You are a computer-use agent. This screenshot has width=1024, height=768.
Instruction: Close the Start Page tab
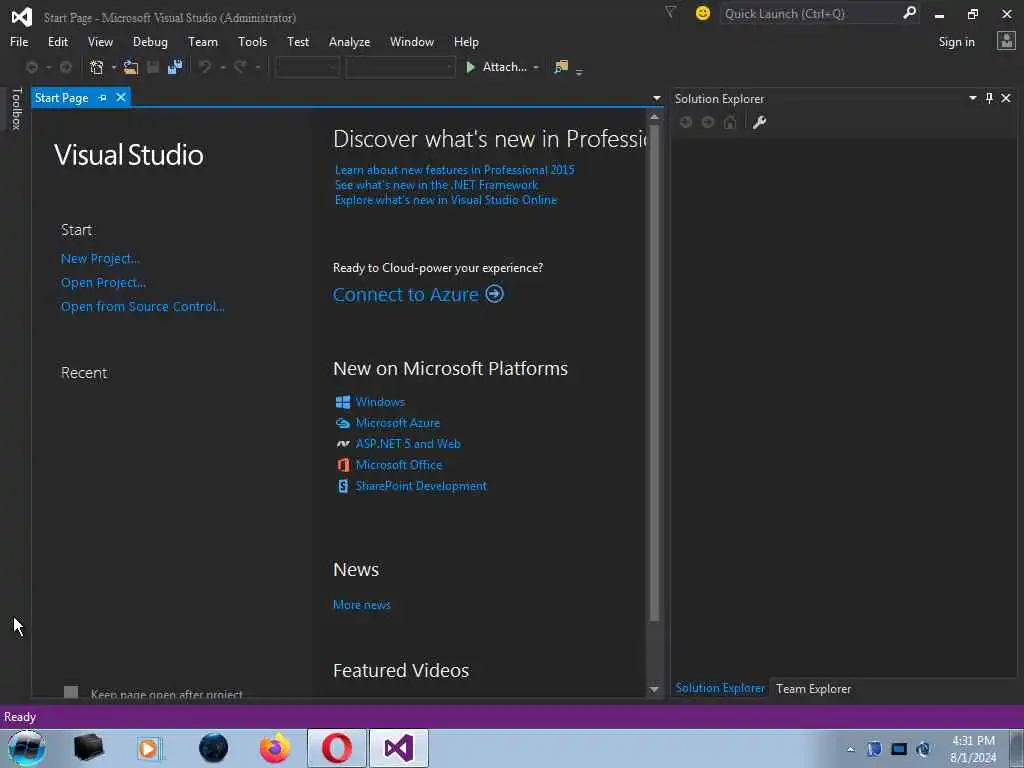tap(121, 97)
